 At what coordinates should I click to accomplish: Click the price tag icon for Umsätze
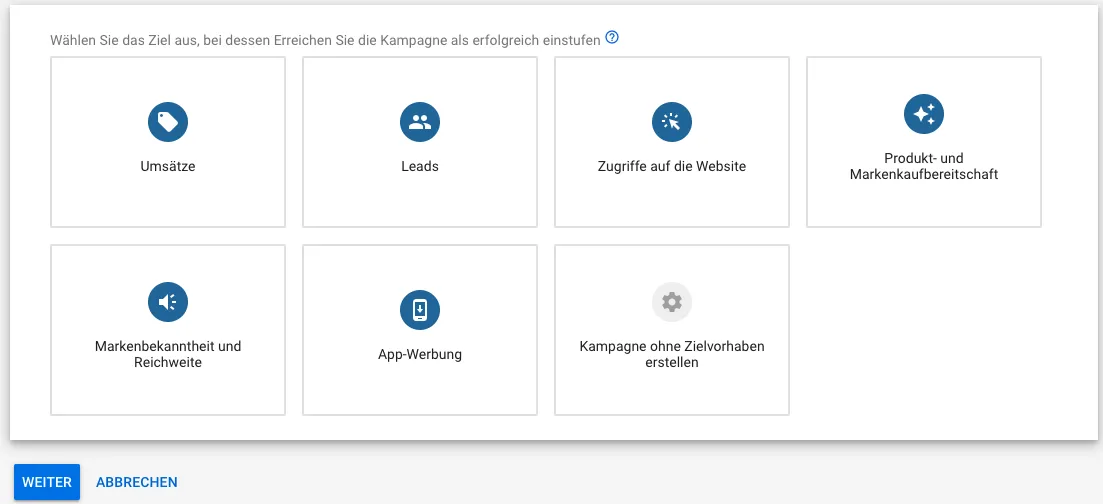click(168, 122)
